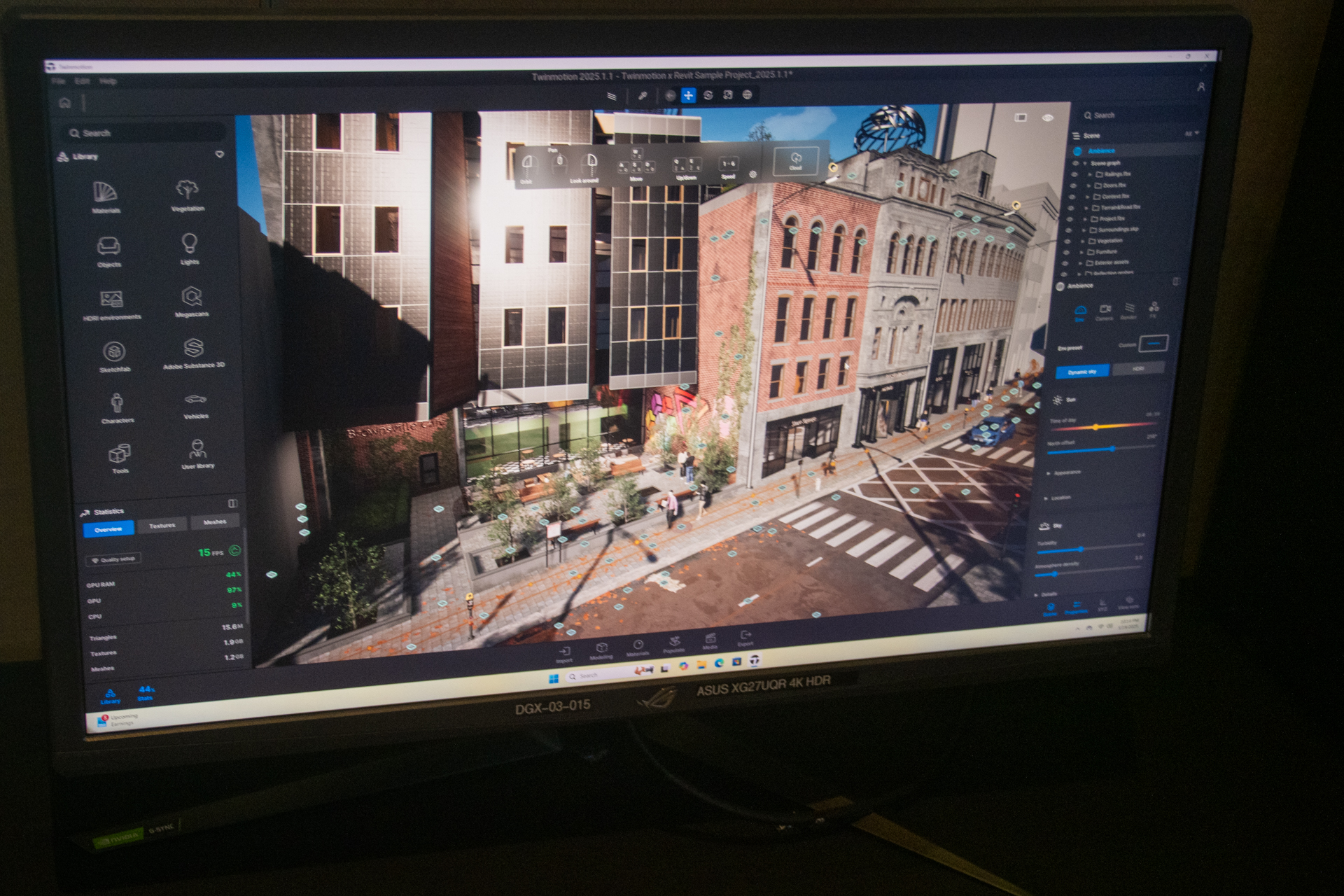
Task: Adjust the Time of day slider
Action: pyautogui.click(x=1095, y=427)
